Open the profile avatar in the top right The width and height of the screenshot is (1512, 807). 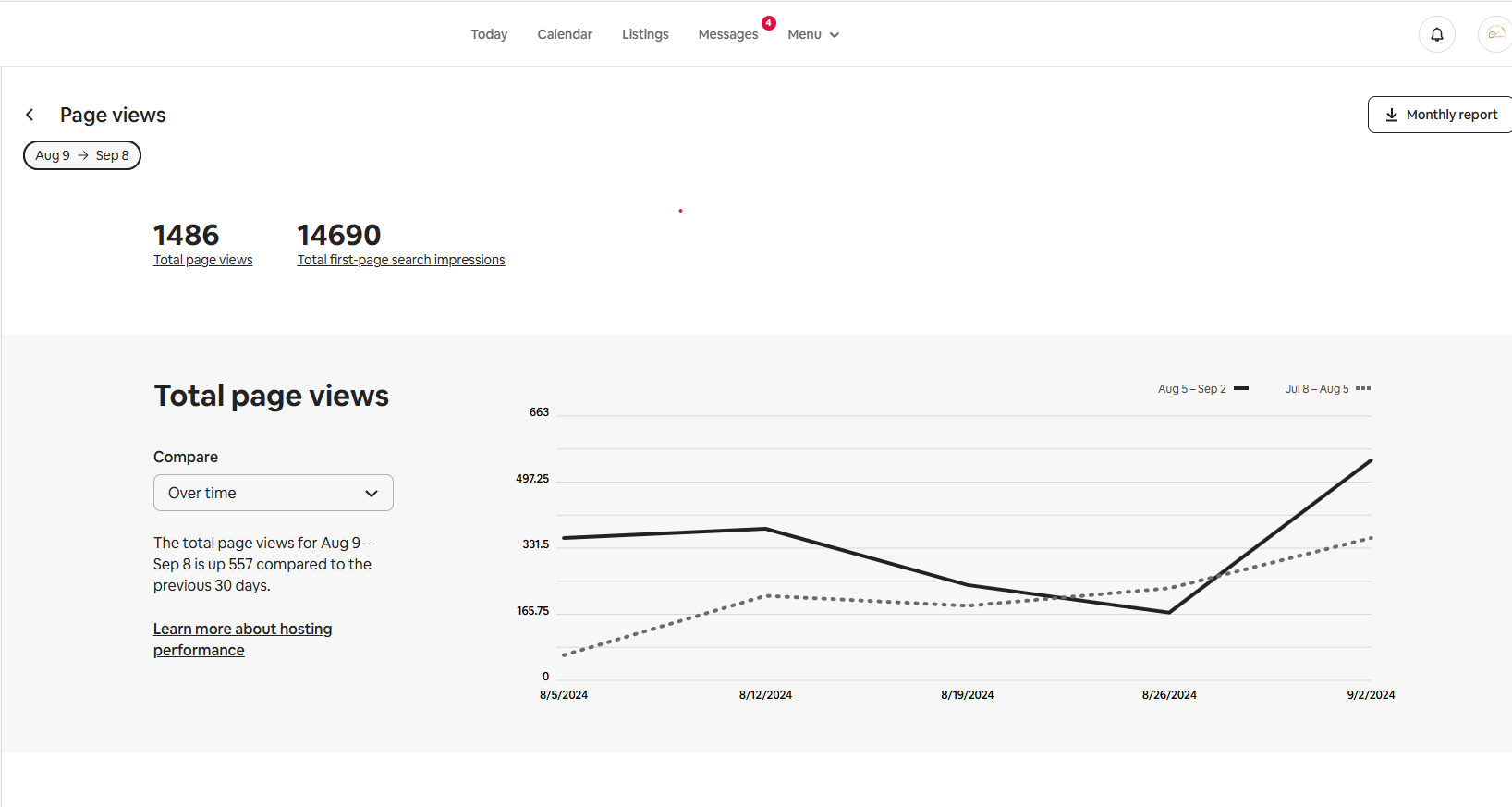point(1495,35)
